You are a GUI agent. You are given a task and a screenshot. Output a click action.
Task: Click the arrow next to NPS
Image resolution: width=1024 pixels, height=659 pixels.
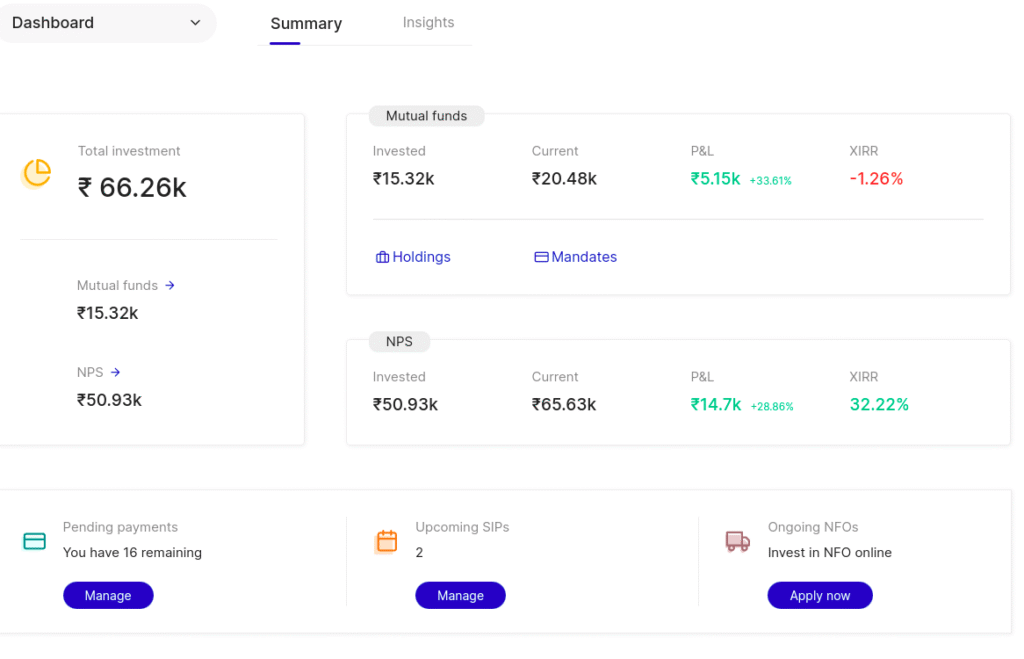point(116,372)
